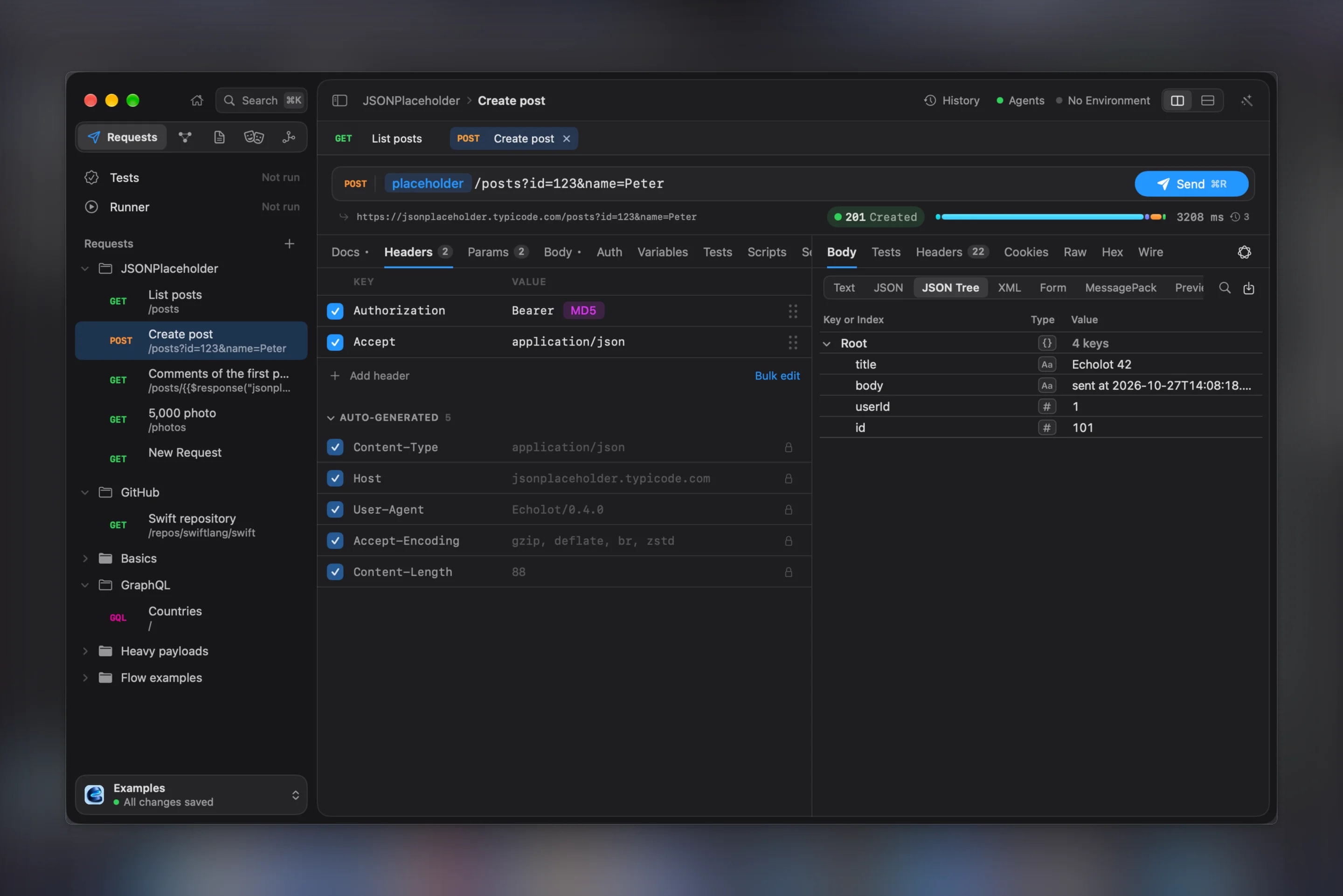1343x896 pixels.
Task: Open the theater masks mocks icon
Action: (x=254, y=137)
